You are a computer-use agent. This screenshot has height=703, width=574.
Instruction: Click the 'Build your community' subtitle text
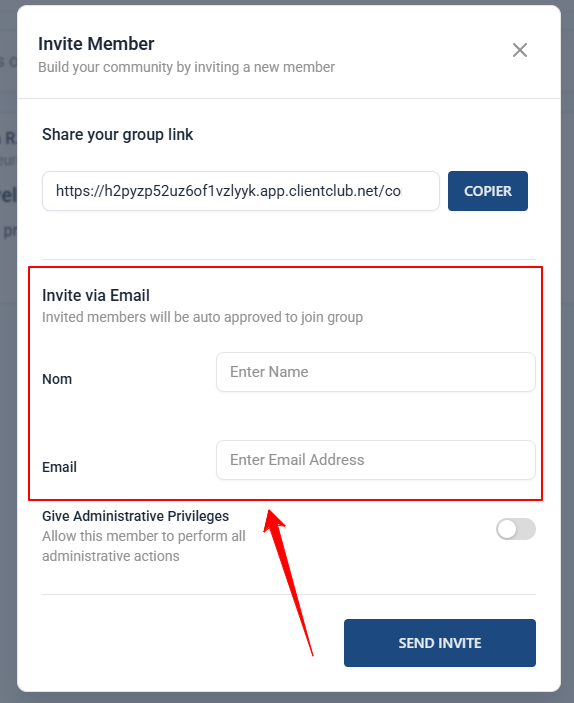pos(187,67)
